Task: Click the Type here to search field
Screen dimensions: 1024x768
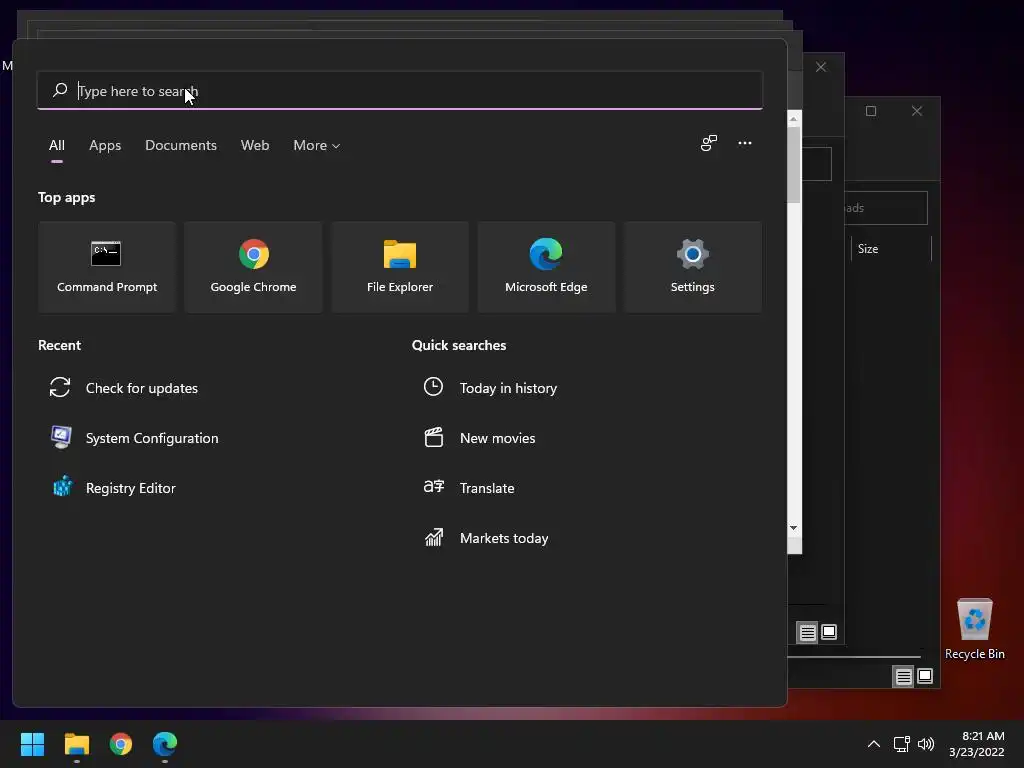Action: point(400,91)
